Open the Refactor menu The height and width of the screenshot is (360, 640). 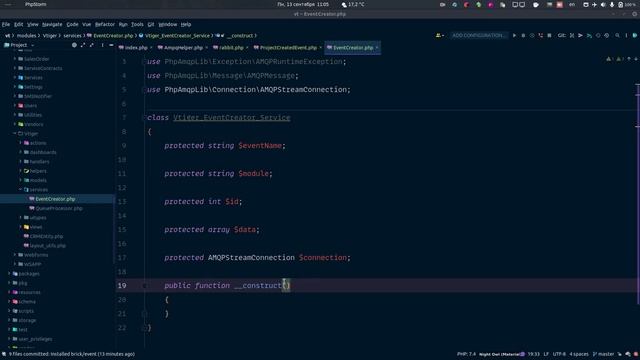(x=105, y=24)
